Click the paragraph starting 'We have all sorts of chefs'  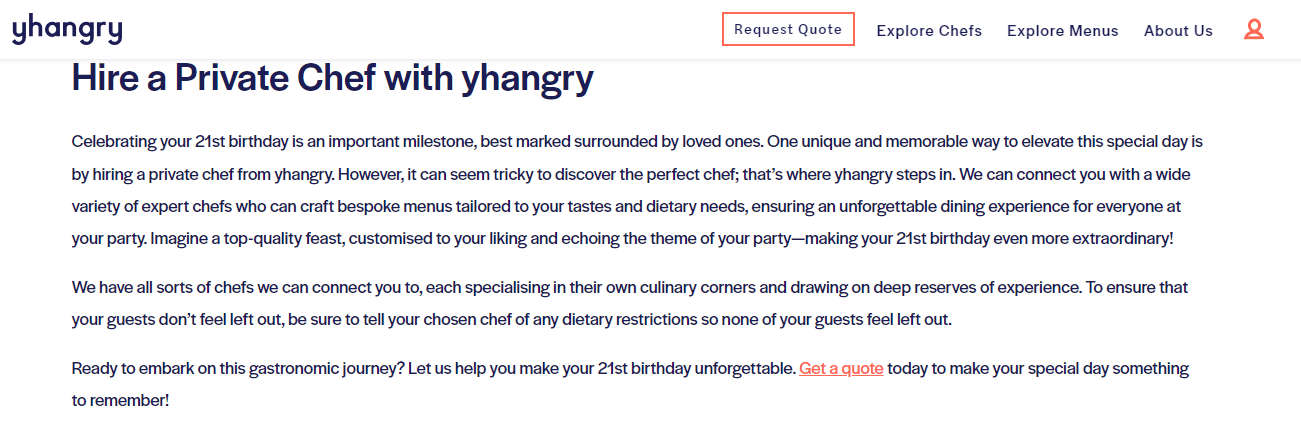[630, 304]
